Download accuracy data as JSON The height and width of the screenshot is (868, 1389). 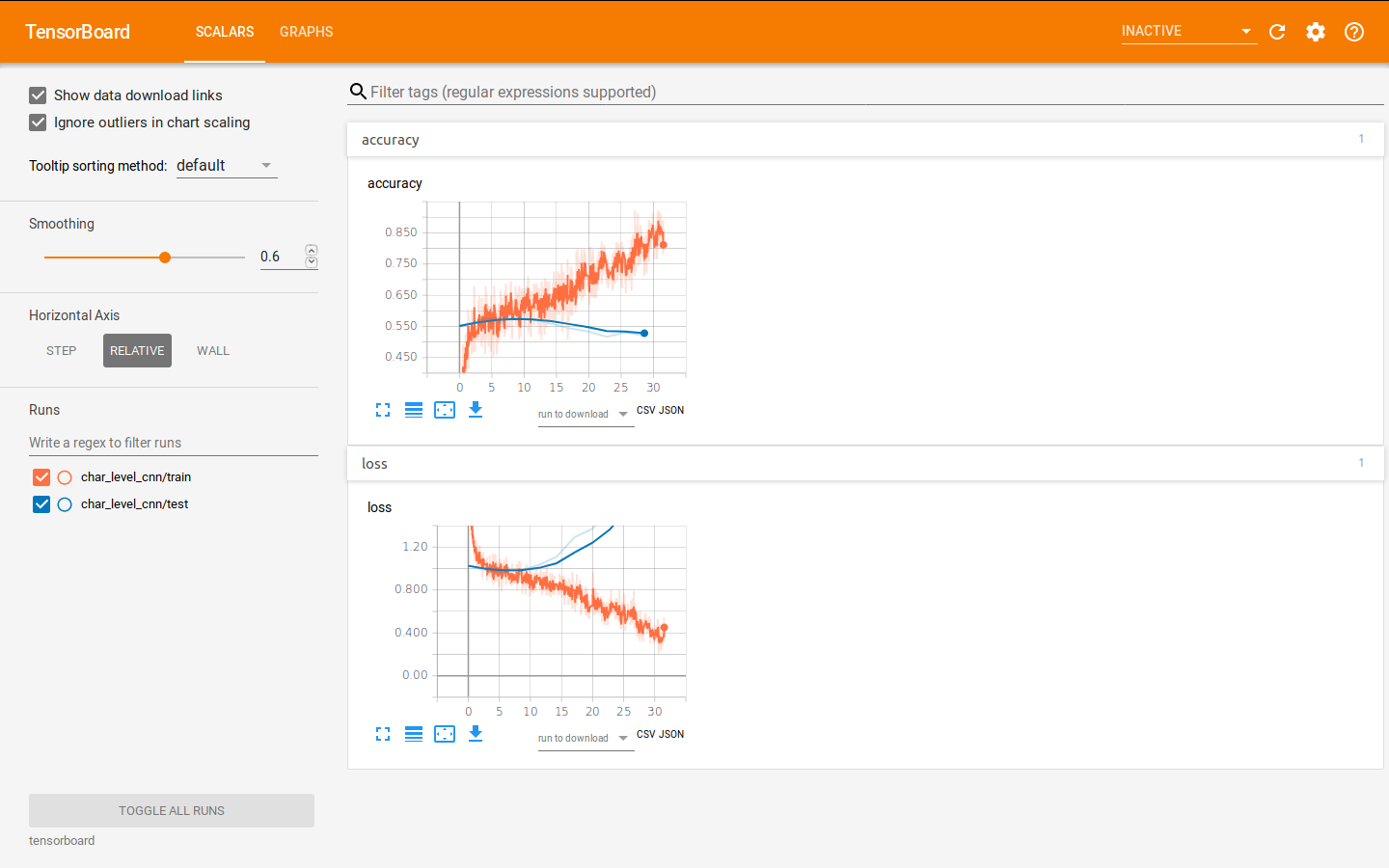point(671,411)
